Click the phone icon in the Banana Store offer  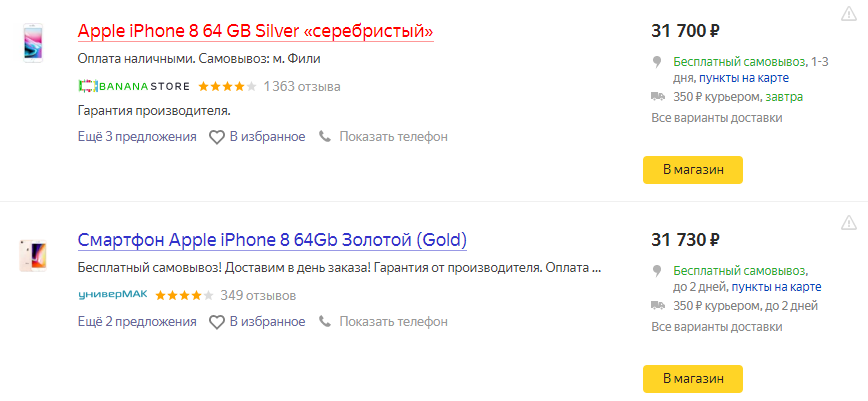(325, 136)
